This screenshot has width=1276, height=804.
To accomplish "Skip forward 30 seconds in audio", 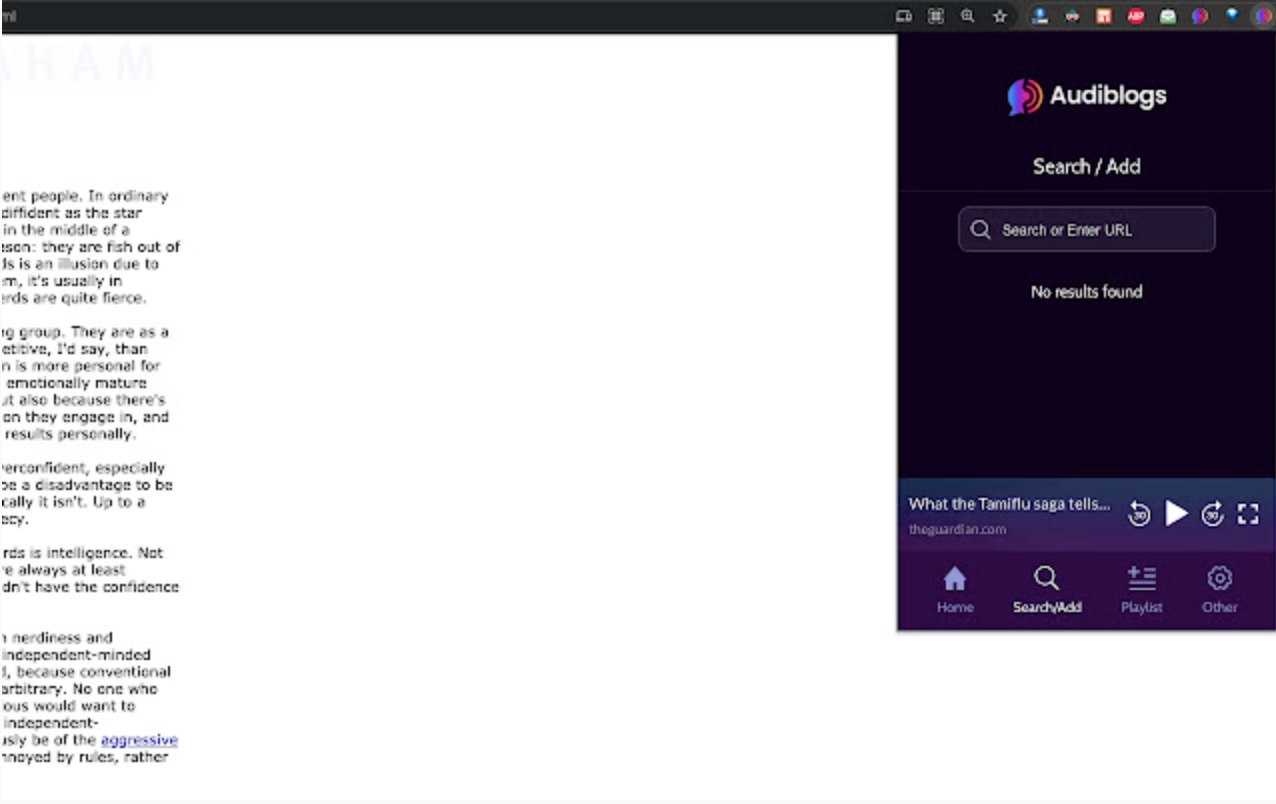I will pos(1212,514).
